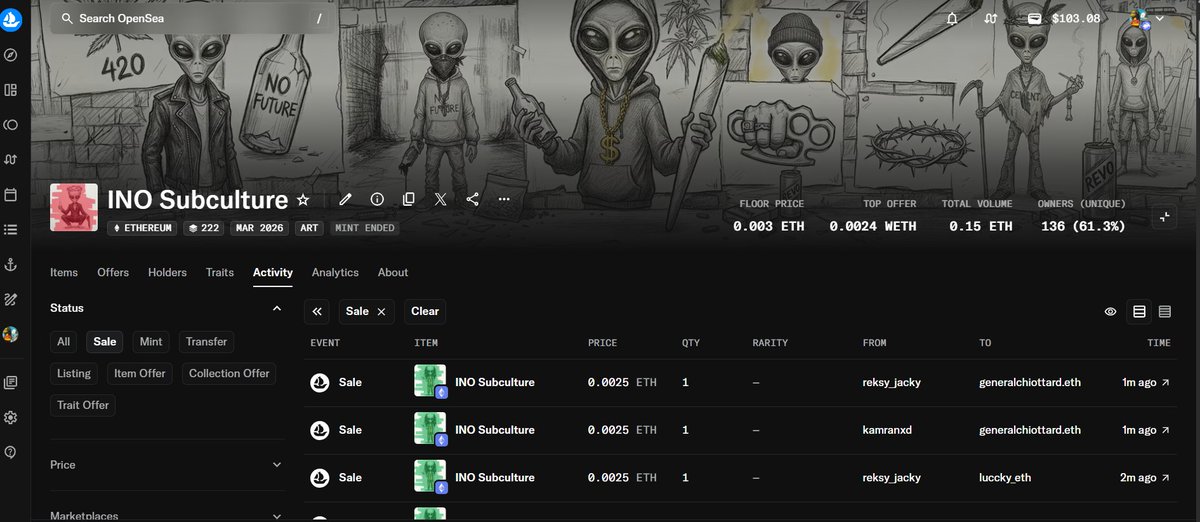
Task: Open the profile avatar in left sidebar
Action: tap(10, 334)
